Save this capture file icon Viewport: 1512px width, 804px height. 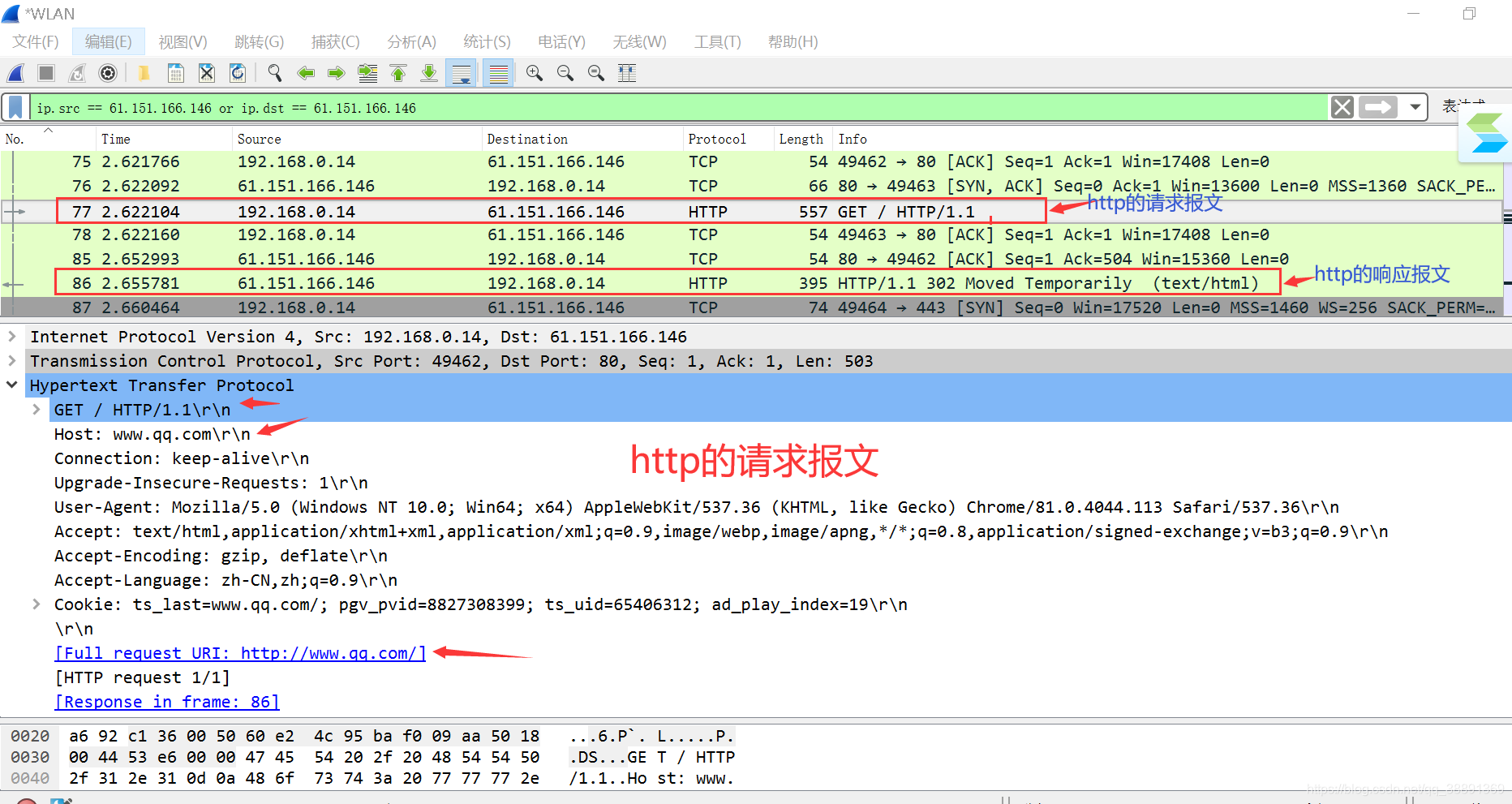[175, 73]
